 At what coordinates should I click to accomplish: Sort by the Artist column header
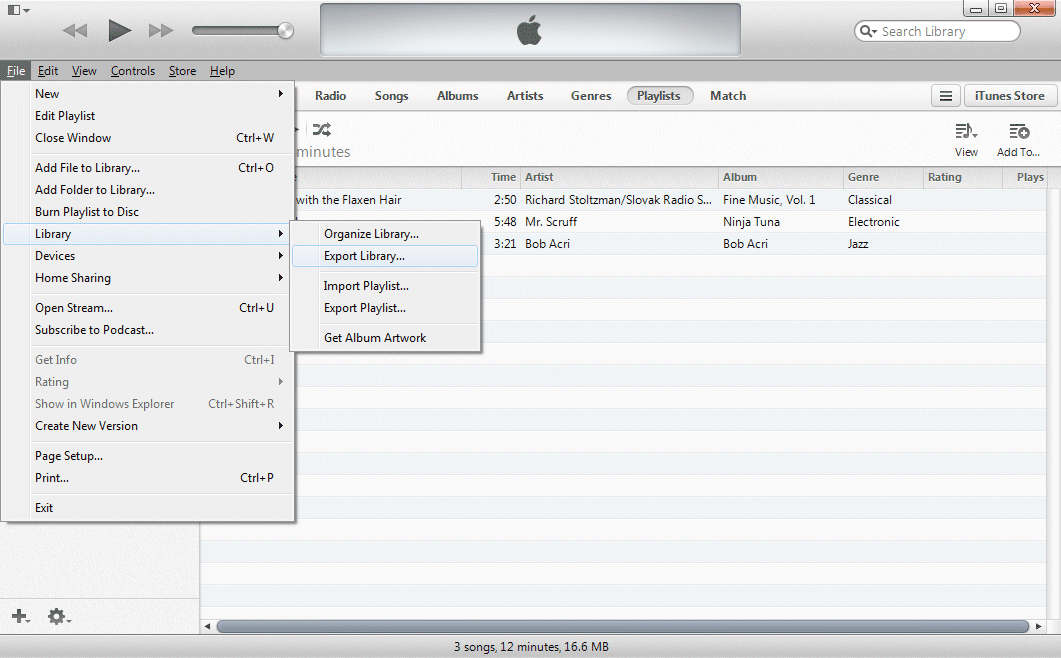point(619,177)
